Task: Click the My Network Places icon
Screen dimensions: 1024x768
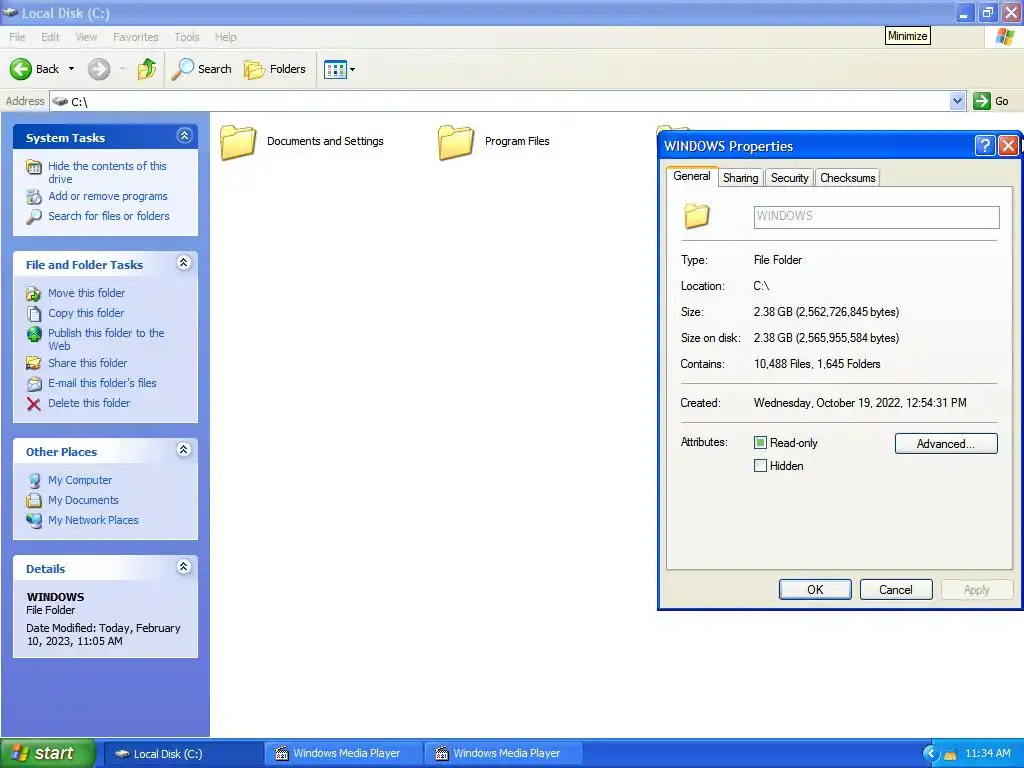Action: click(34, 520)
